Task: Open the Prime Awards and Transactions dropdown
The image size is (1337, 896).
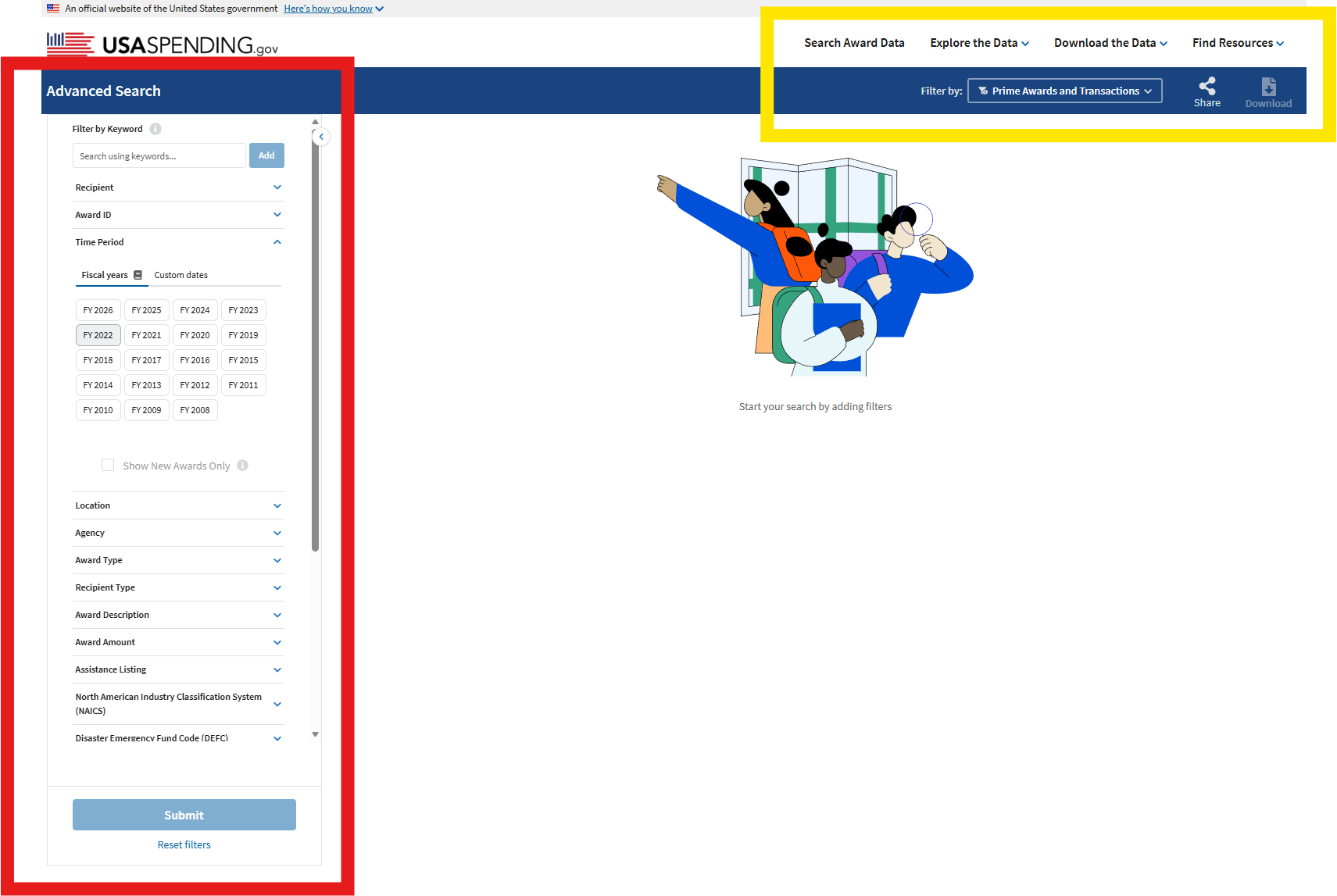Action: (1064, 91)
